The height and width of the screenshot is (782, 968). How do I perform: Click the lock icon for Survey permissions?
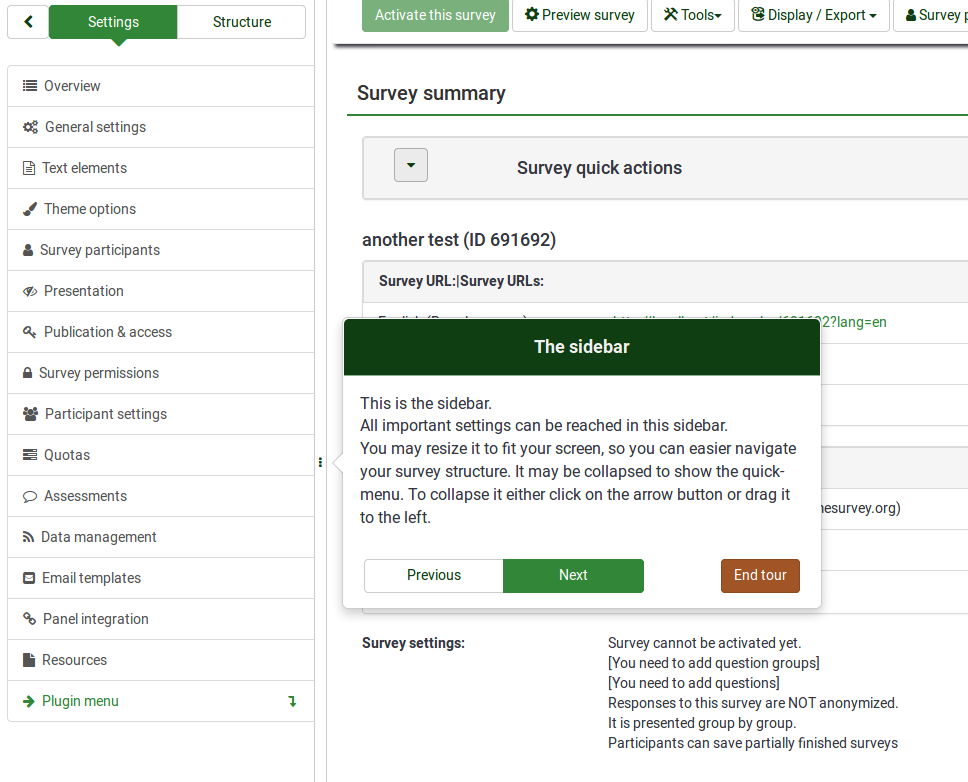28,373
